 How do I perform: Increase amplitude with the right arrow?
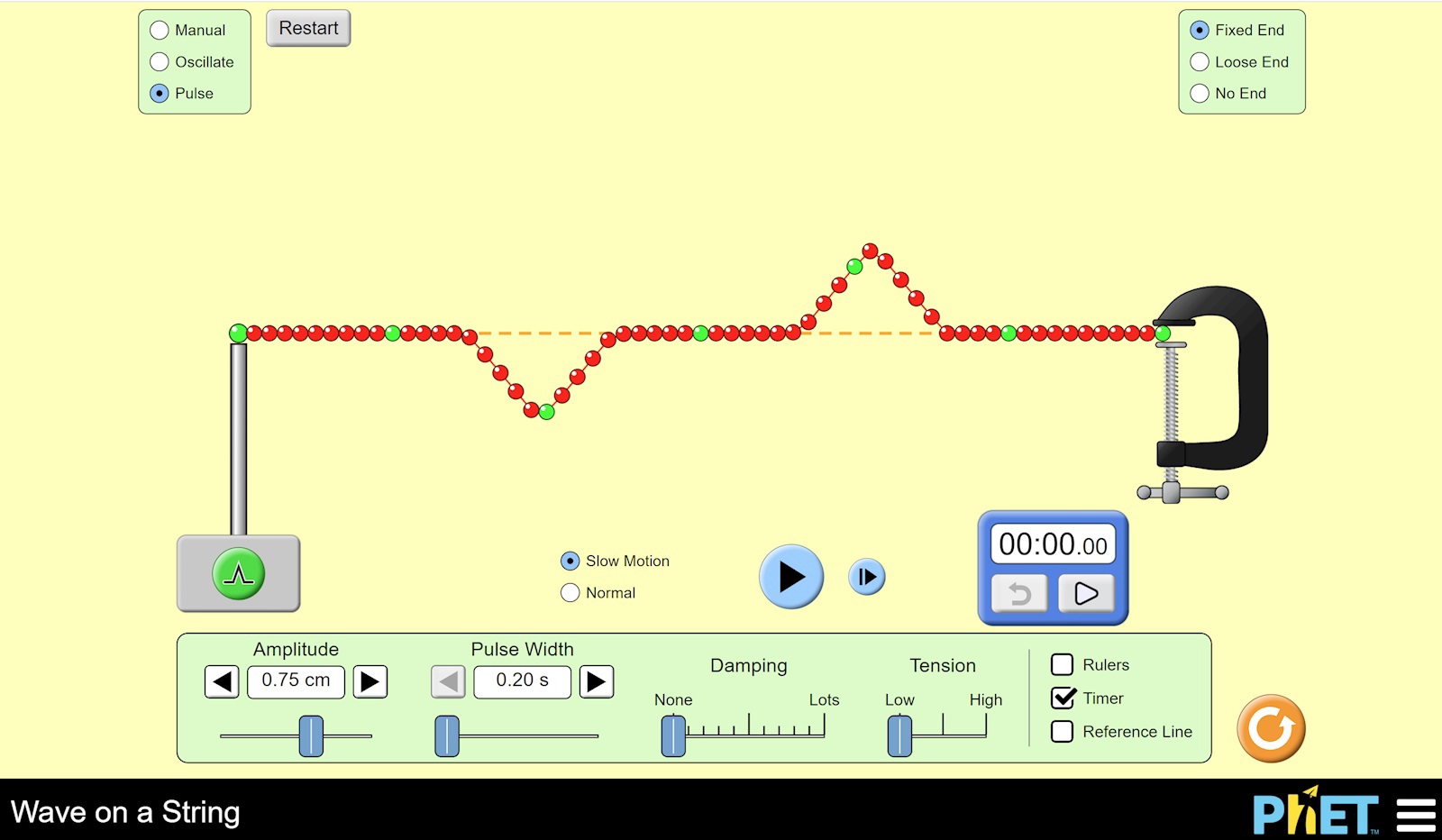click(370, 681)
